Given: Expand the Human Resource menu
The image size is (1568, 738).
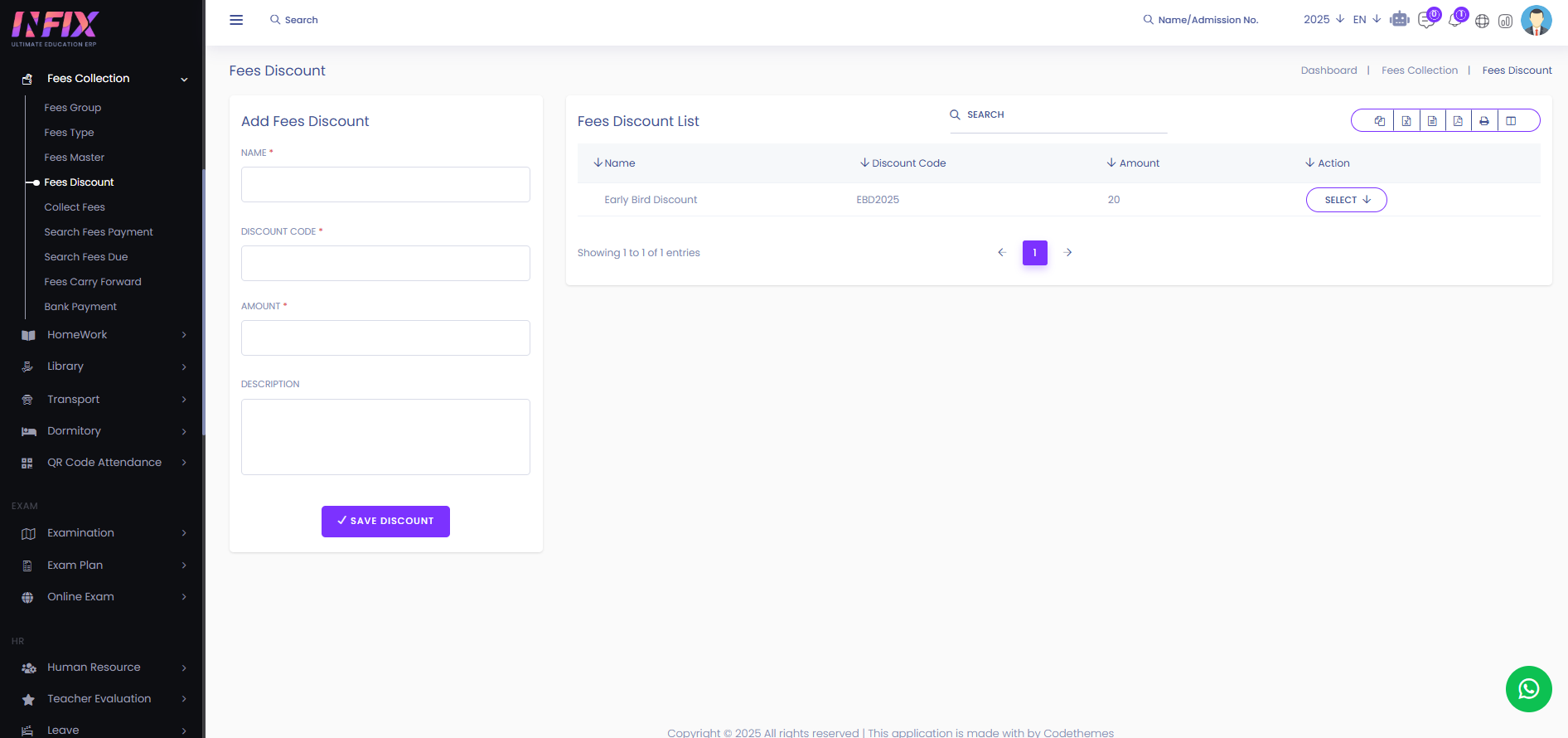Looking at the screenshot, I should click(104, 668).
